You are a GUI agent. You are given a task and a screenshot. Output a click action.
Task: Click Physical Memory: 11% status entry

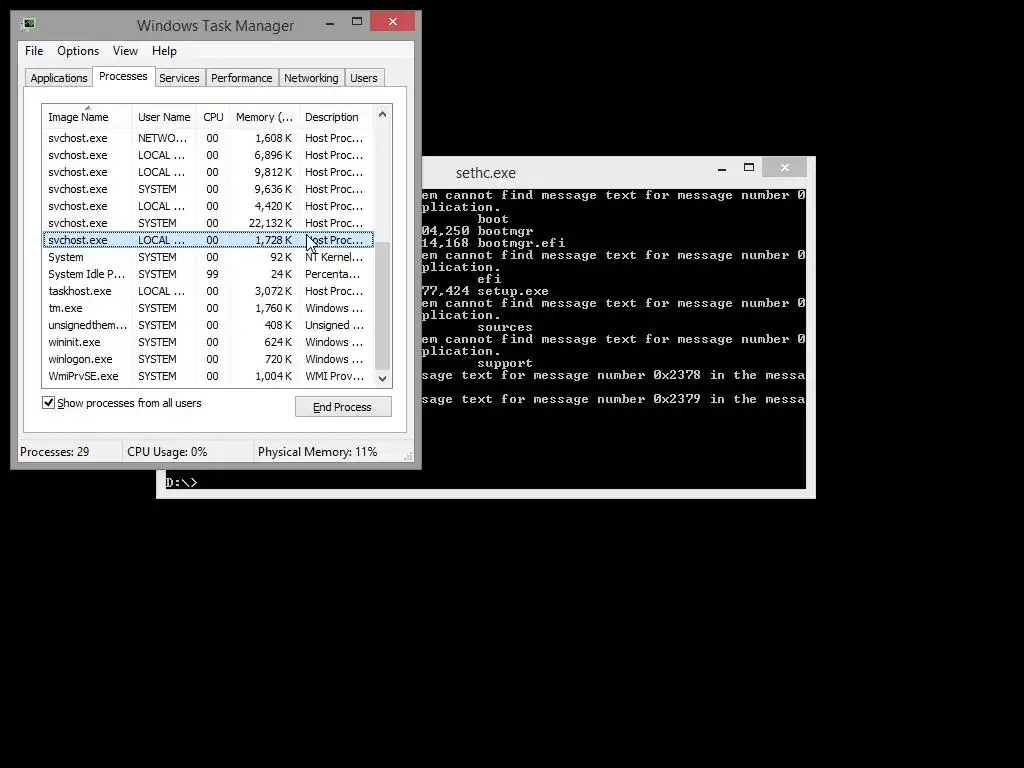(x=317, y=452)
